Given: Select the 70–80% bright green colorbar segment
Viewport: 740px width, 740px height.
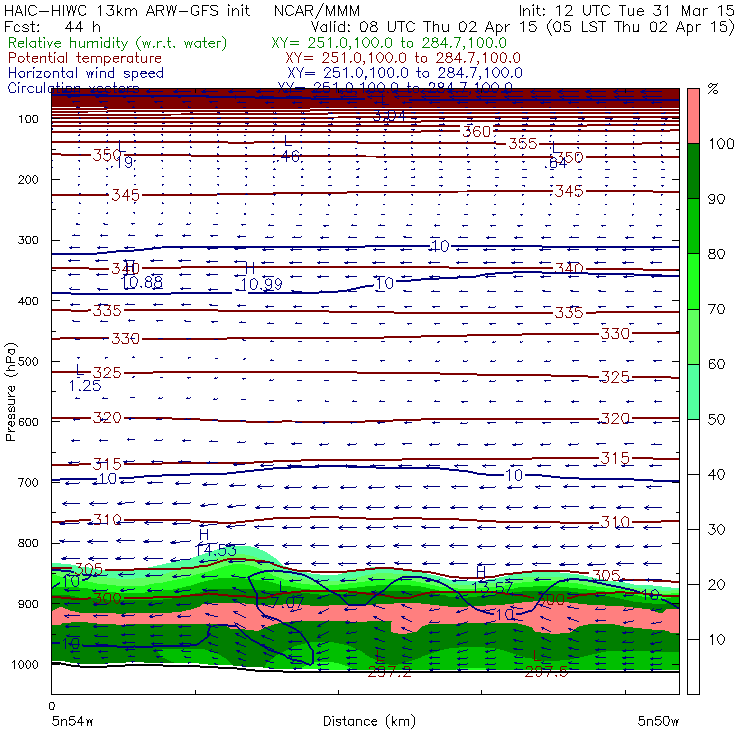Looking at the screenshot, I should coord(693,281).
